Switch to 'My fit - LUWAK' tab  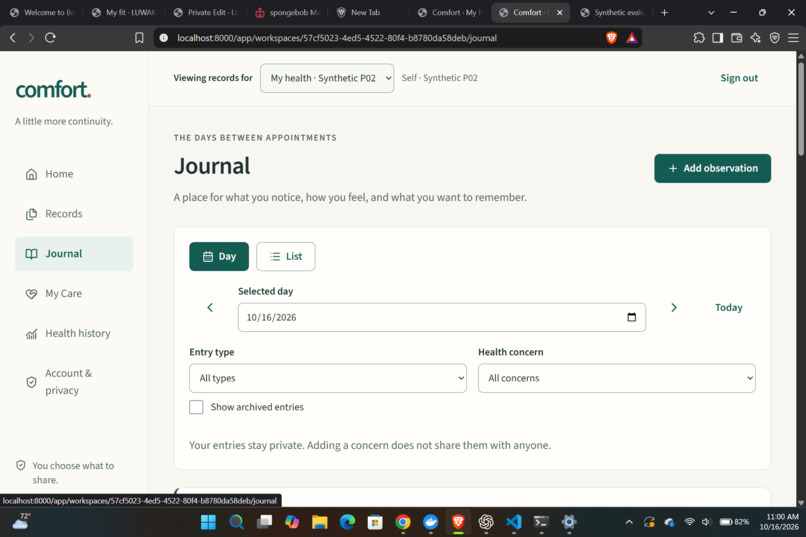click(126, 12)
